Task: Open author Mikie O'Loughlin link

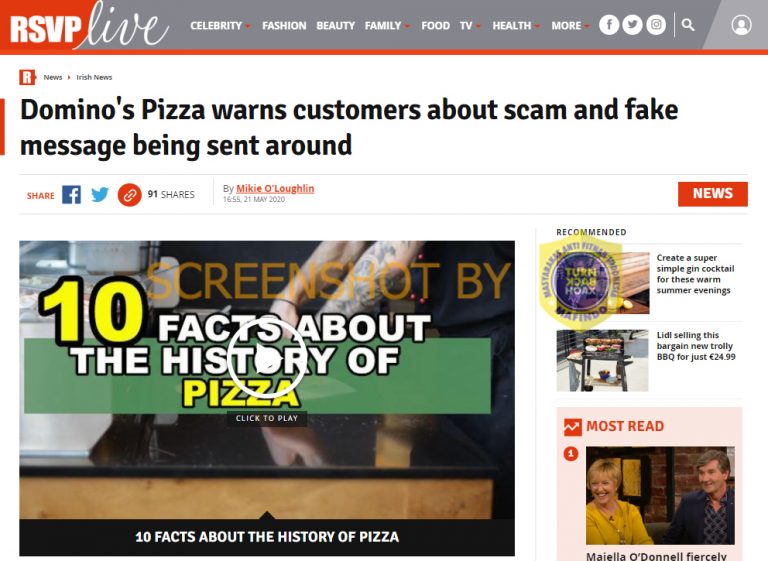Action: [275, 189]
